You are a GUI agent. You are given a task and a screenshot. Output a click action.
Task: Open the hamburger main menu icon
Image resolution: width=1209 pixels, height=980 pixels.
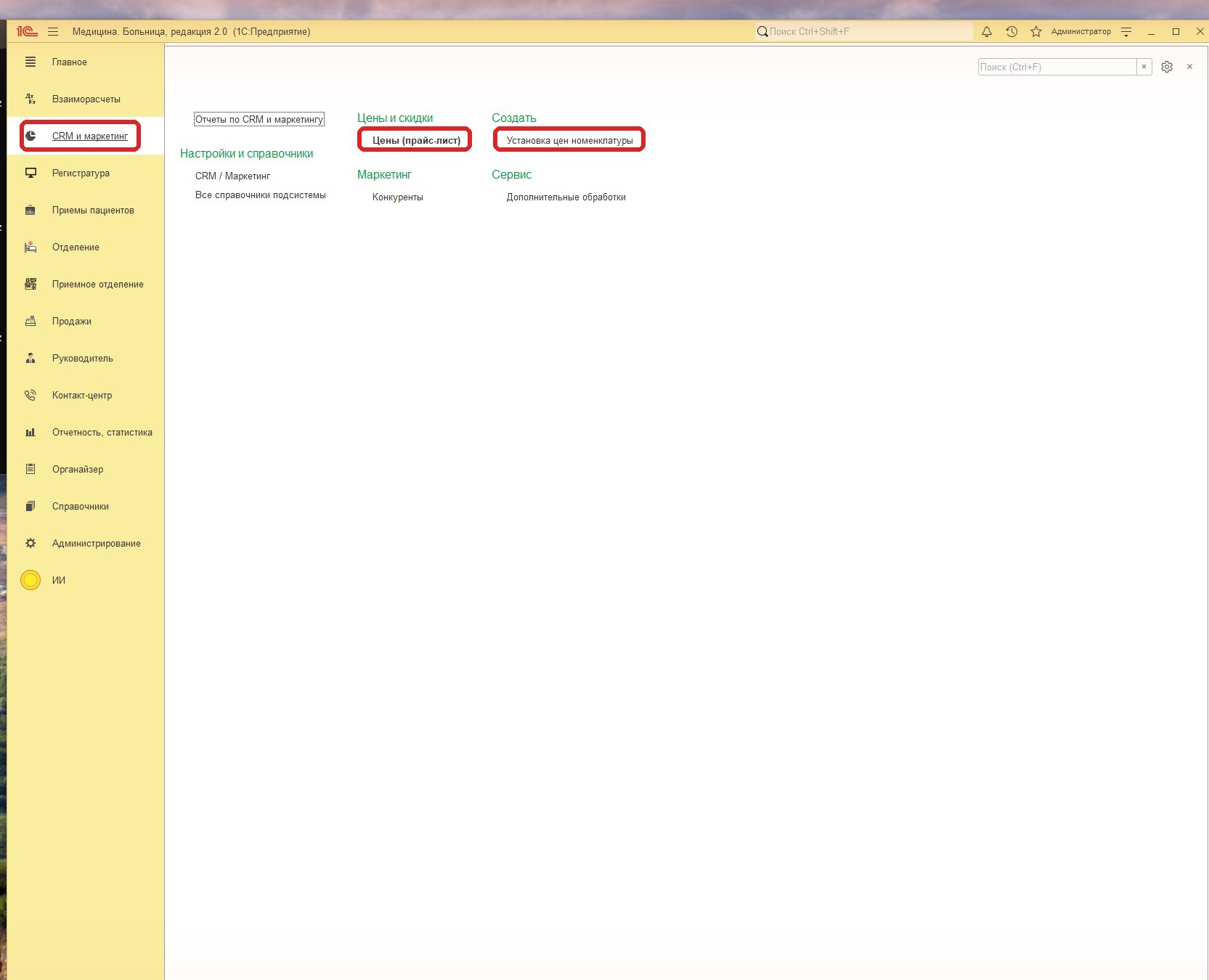[x=53, y=31]
